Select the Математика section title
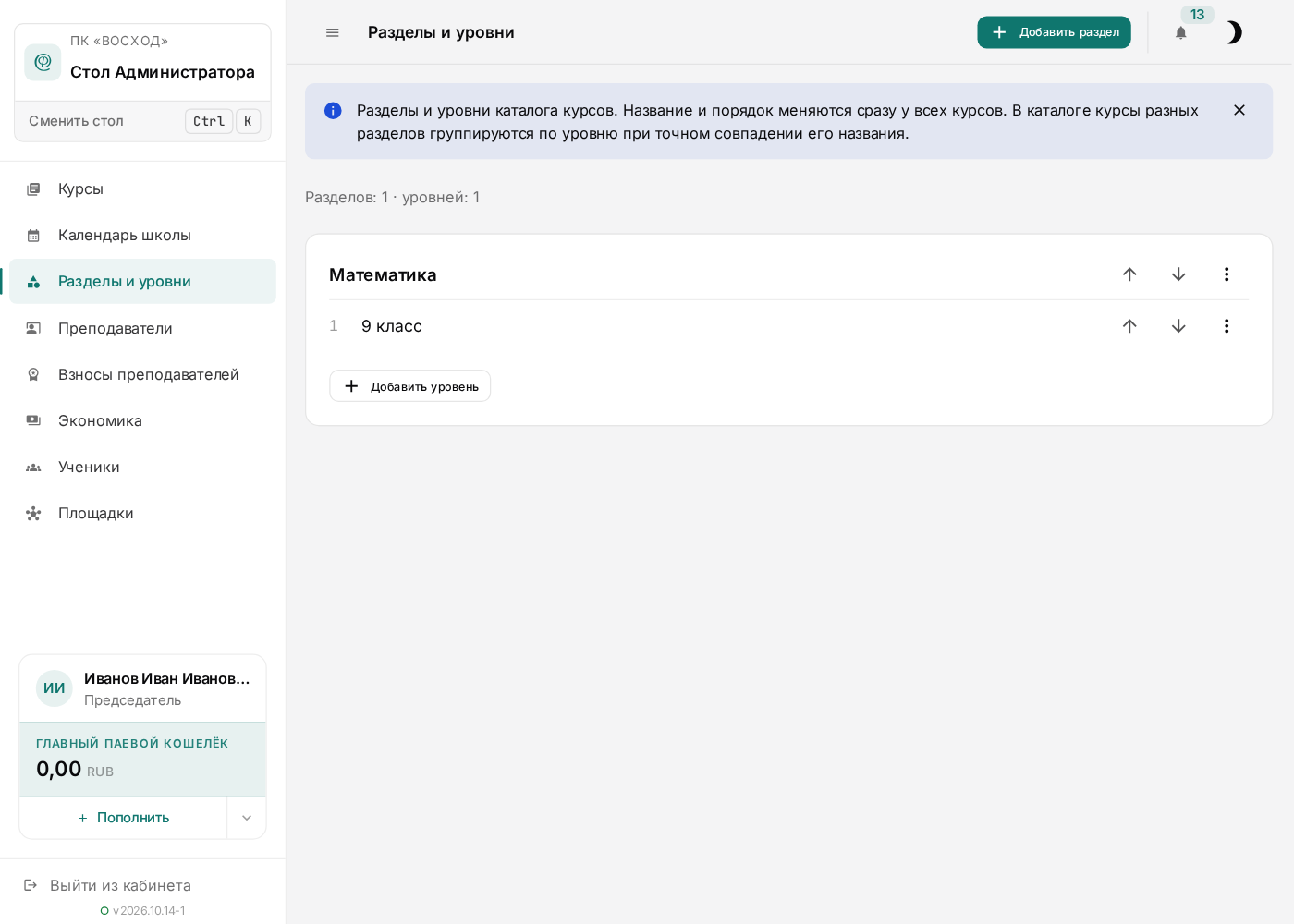The width and height of the screenshot is (1294, 924). point(383,274)
